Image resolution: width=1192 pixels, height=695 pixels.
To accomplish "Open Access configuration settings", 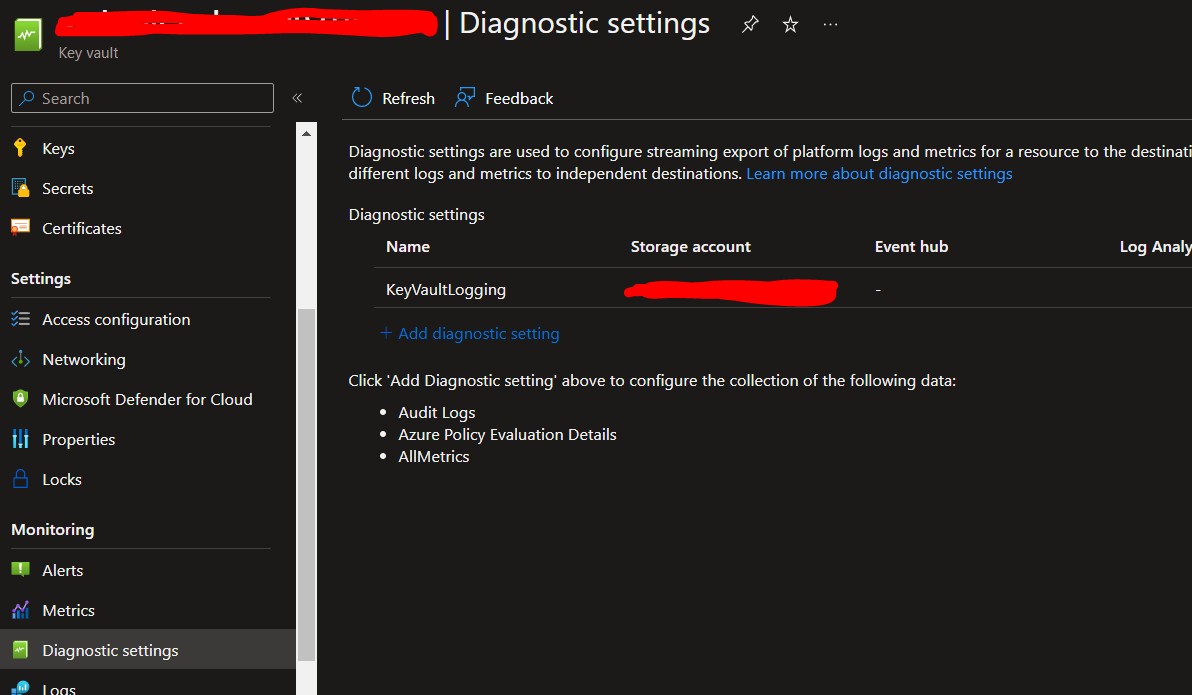I will (x=116, y=319).
